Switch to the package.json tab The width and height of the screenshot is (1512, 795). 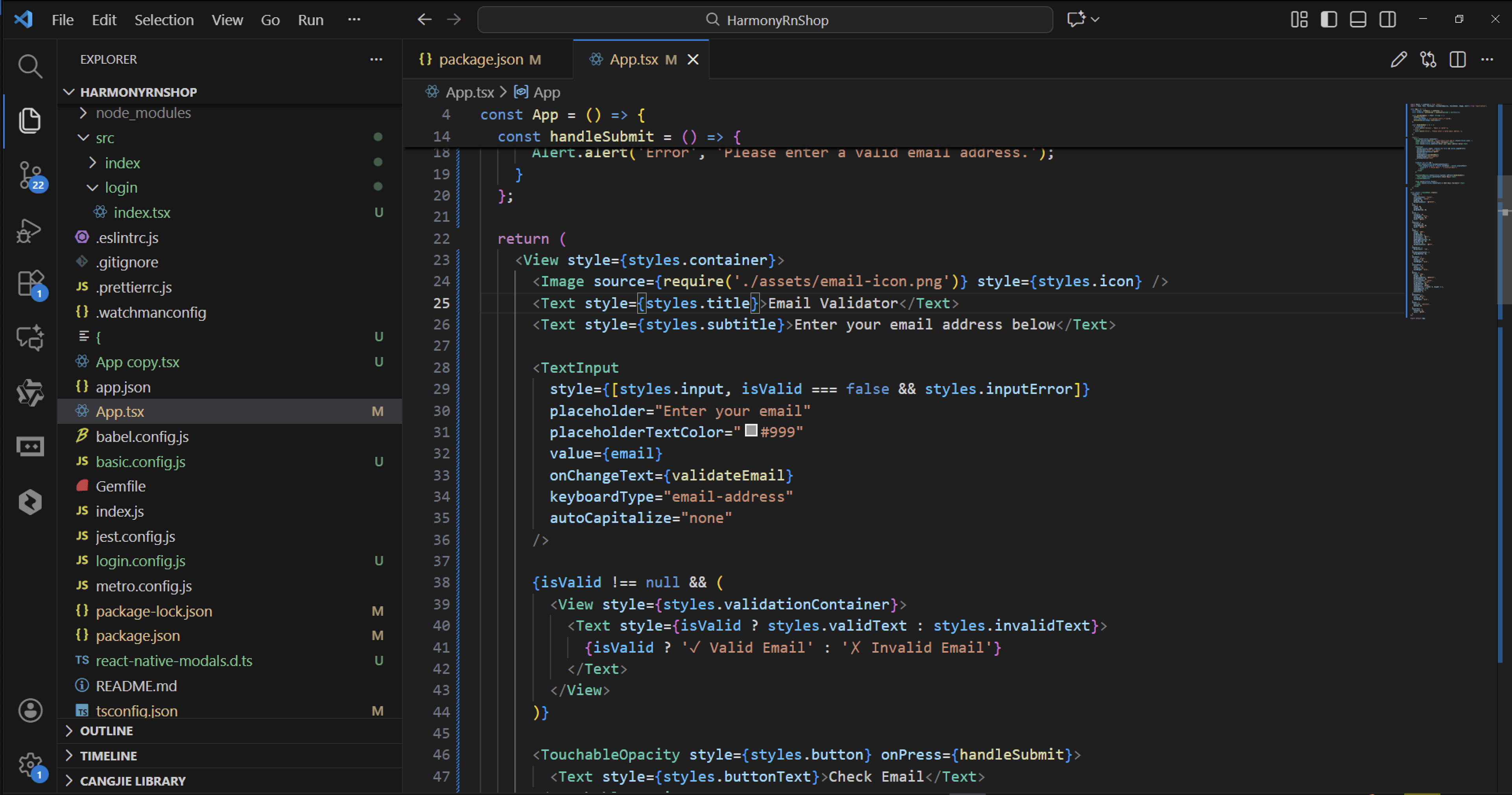[x=481, y=59]
